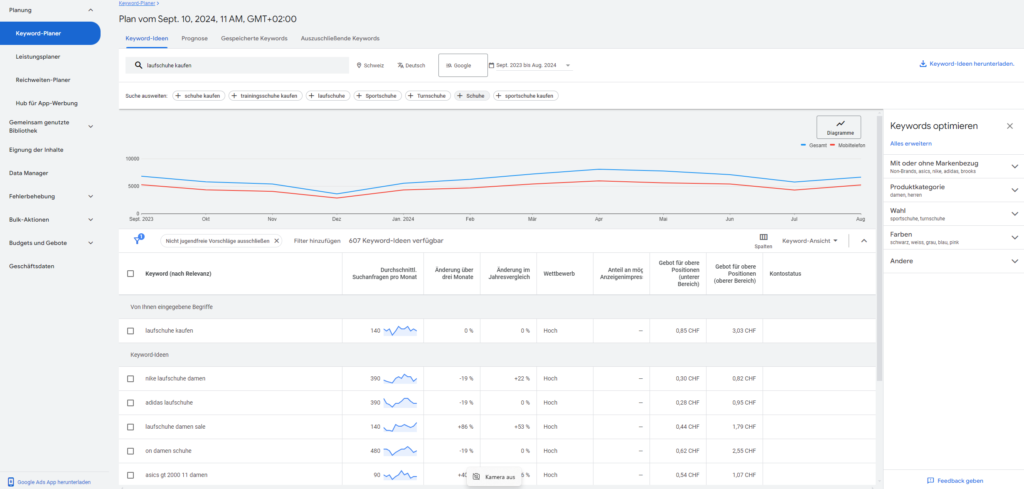
Task: Add 'Schuhe' suggestion chip
Action: pos(472,96)
